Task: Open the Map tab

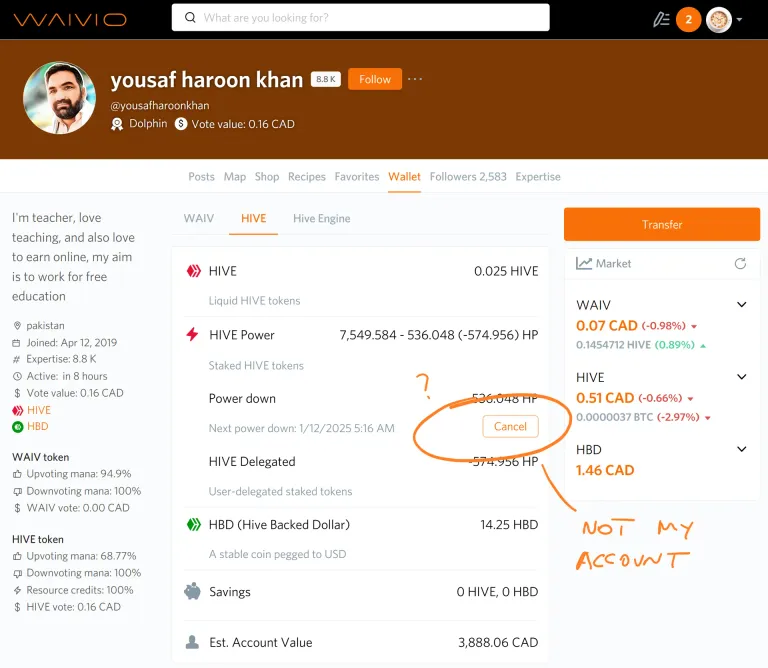Action: coord(235,176)
